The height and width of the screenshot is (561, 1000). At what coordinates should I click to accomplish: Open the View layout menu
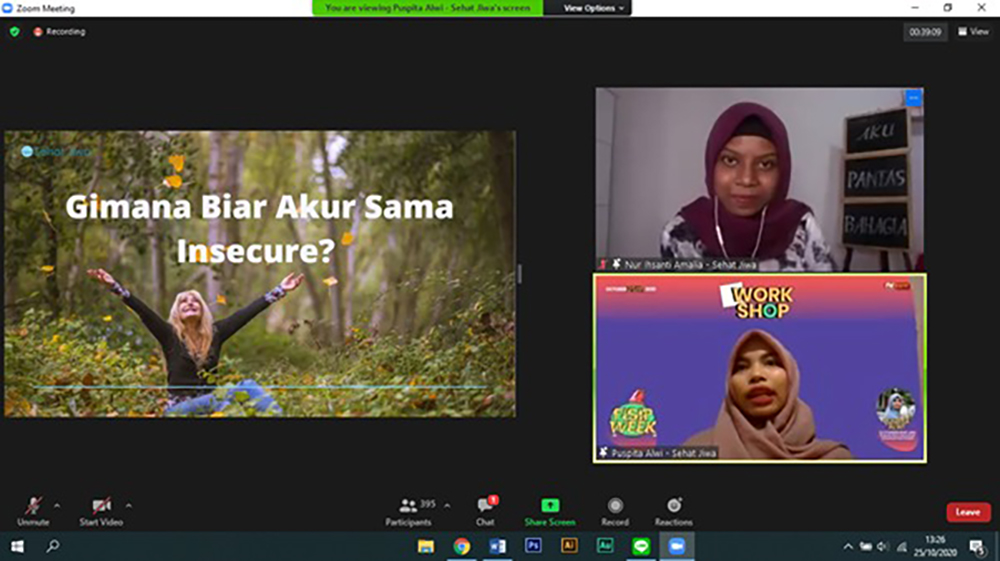coord(973,32)
